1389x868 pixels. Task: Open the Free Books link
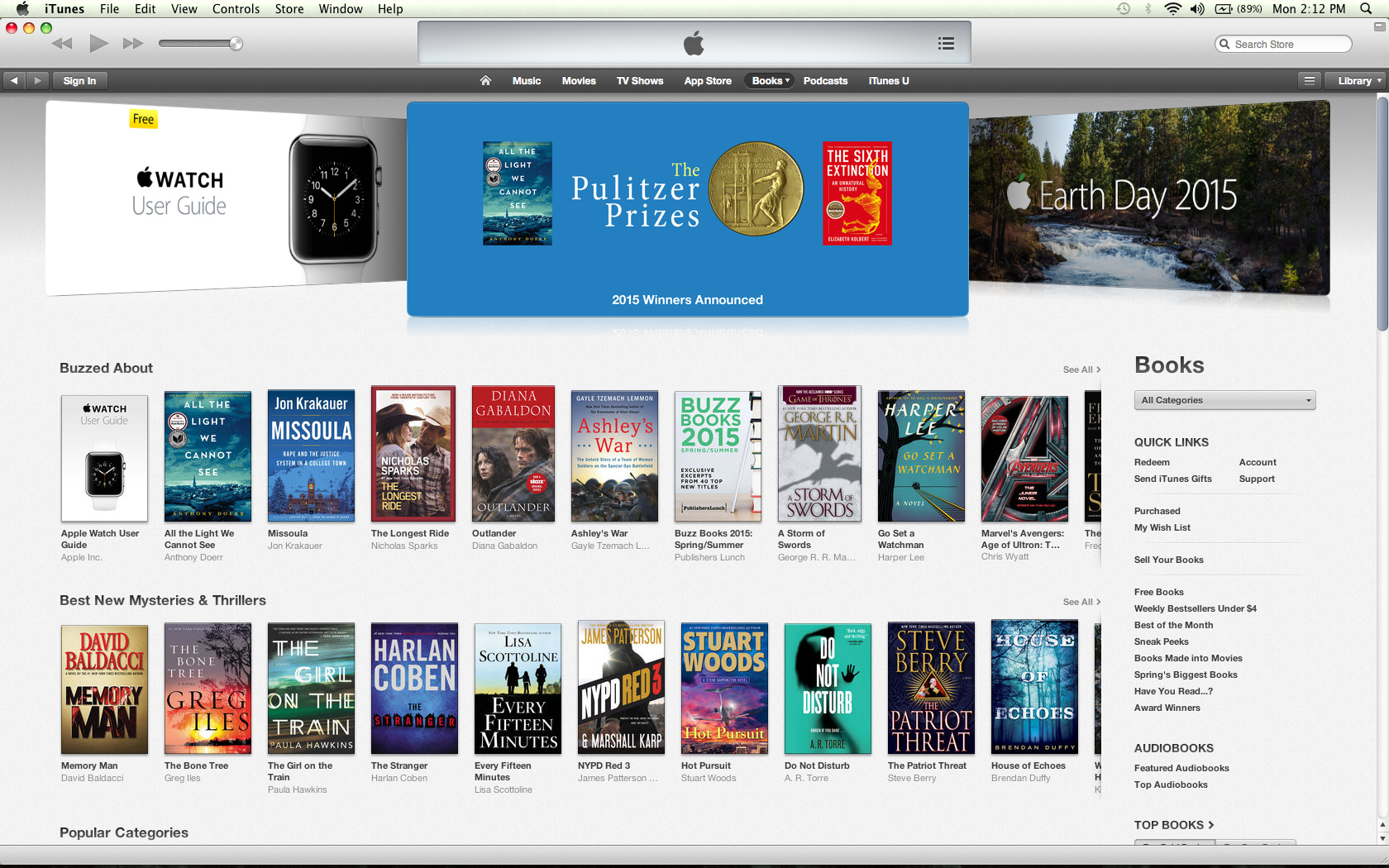point(1158,593)
